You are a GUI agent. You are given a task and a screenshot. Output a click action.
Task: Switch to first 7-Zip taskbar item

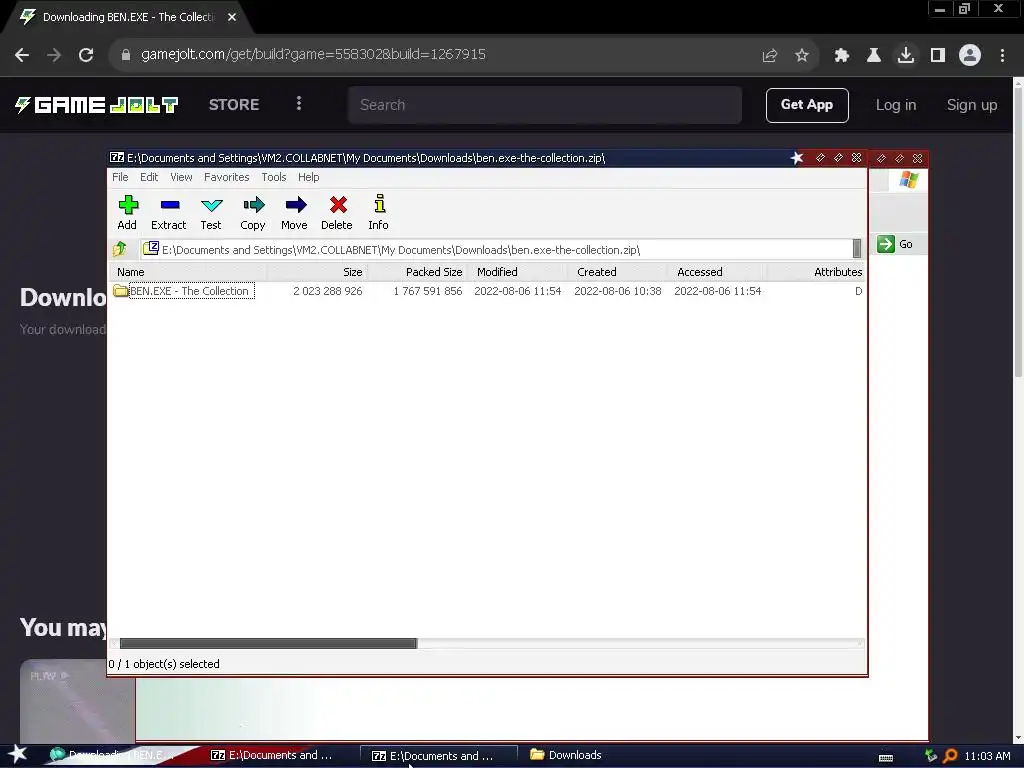click(272, 755)
